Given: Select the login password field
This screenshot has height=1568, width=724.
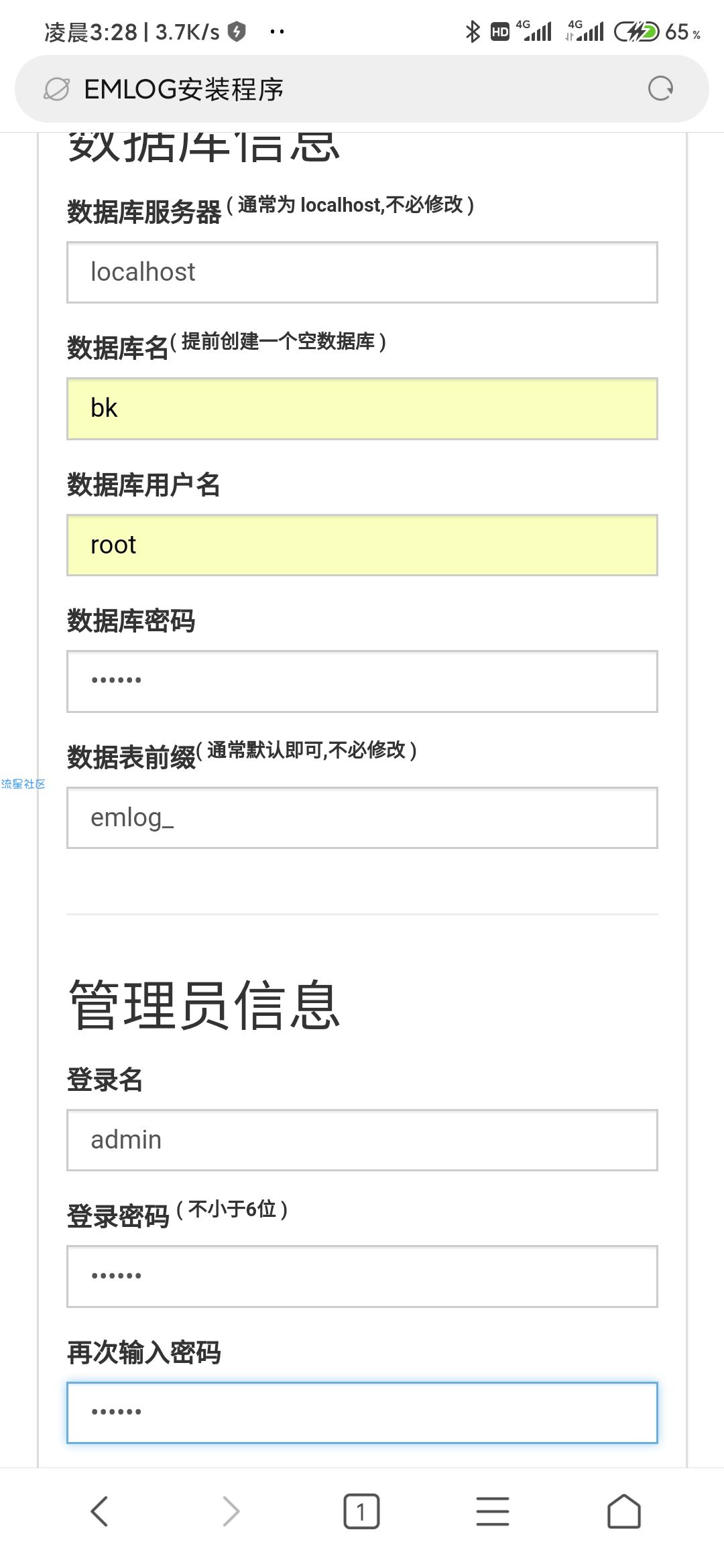Looking at the screenshot, I should tap(362, 1277).
